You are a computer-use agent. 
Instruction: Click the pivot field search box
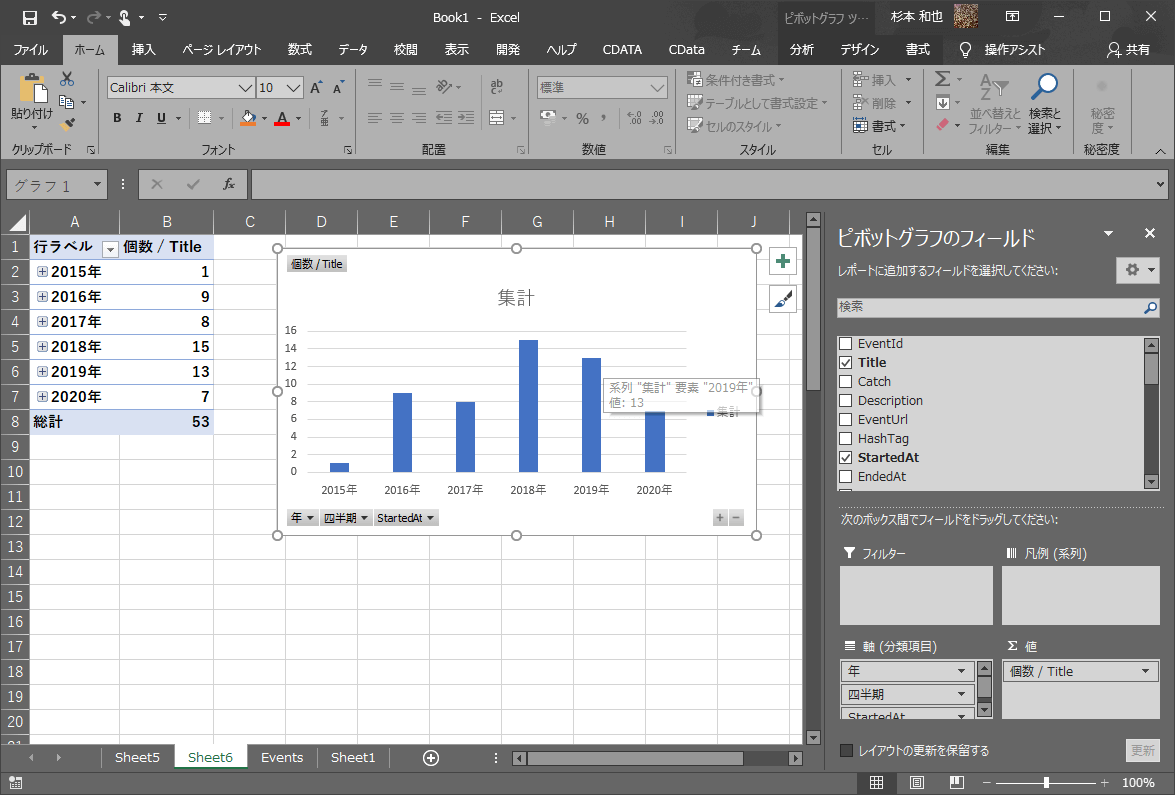pyautogui.click(x=990, y=307)
